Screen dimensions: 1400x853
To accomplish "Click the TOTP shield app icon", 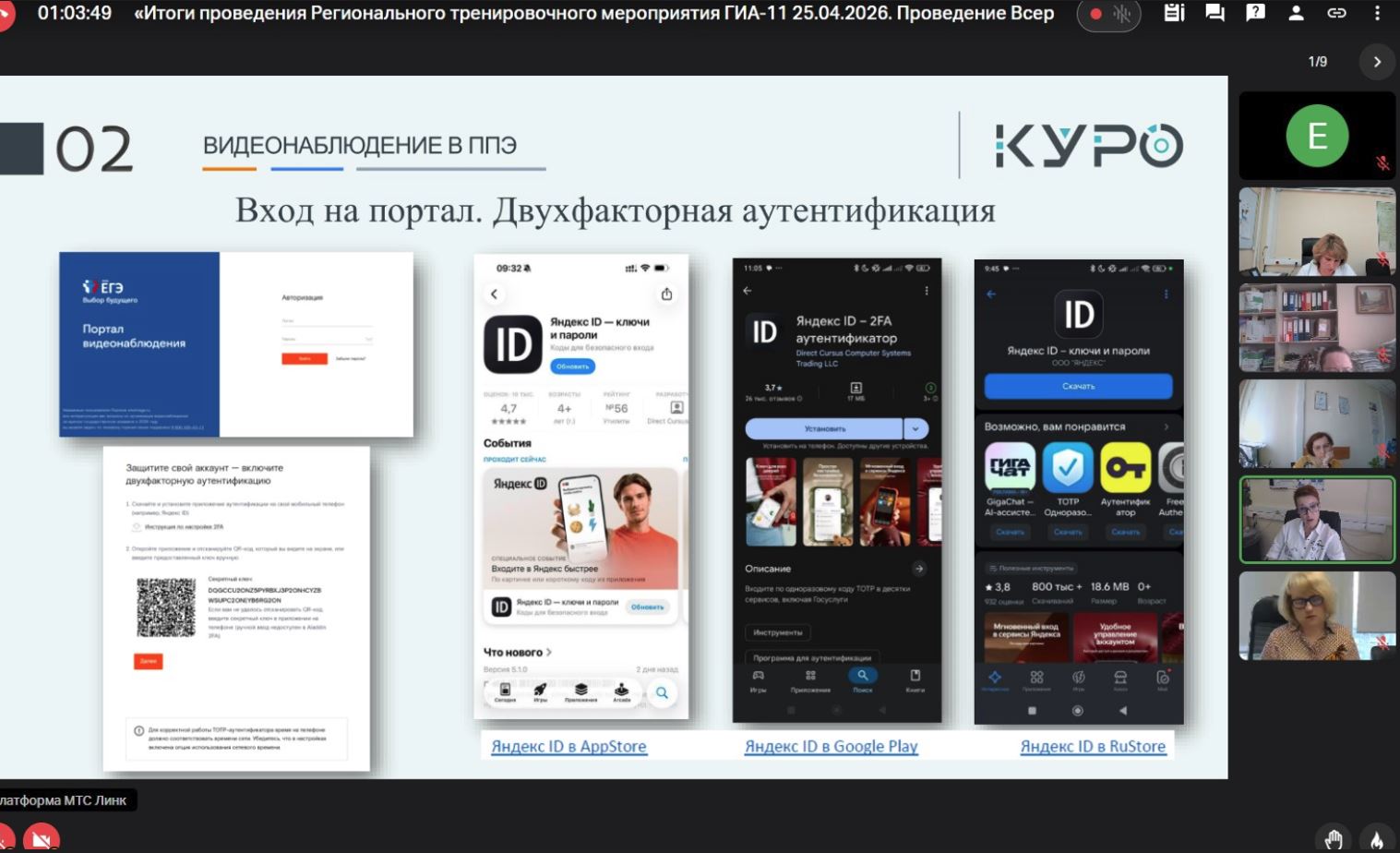I will coord(1068,467).
